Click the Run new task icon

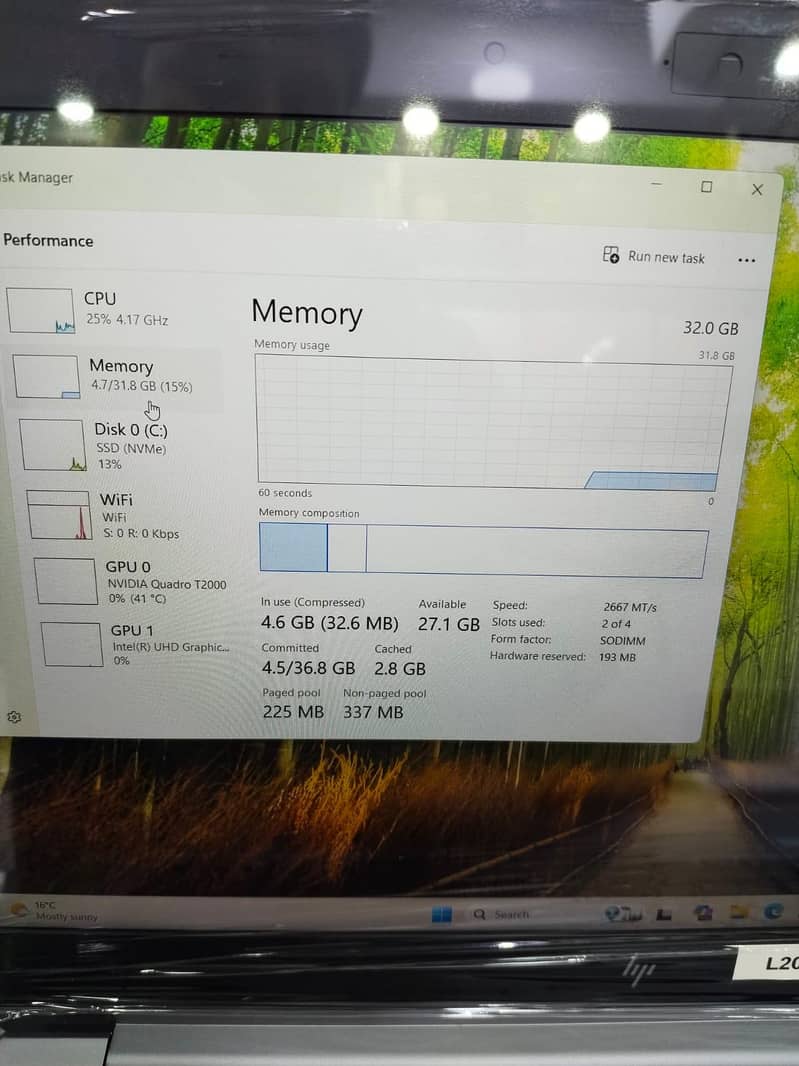click(611, 255)
